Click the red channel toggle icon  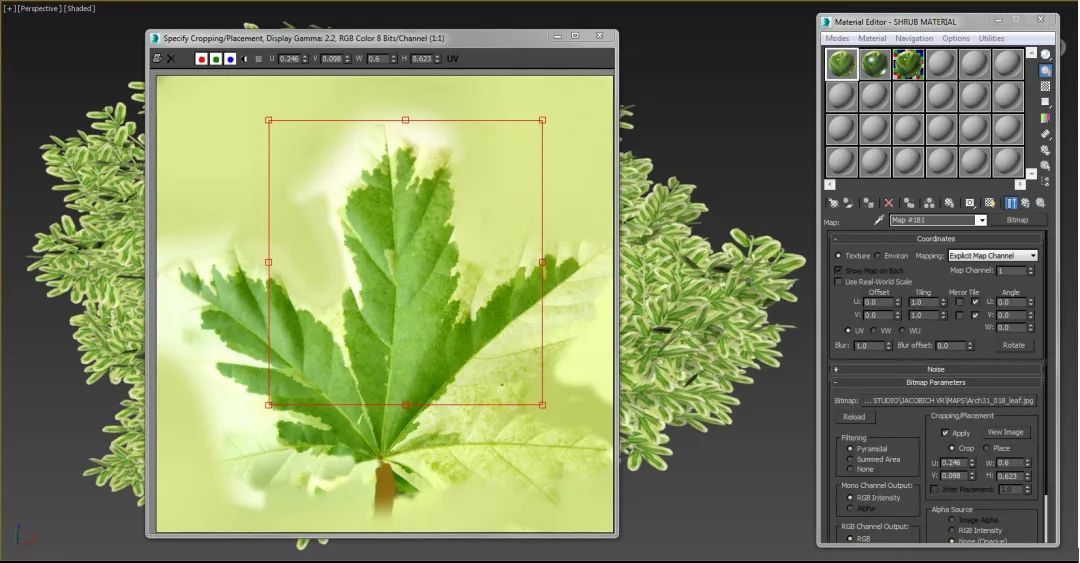coord(201,59)
